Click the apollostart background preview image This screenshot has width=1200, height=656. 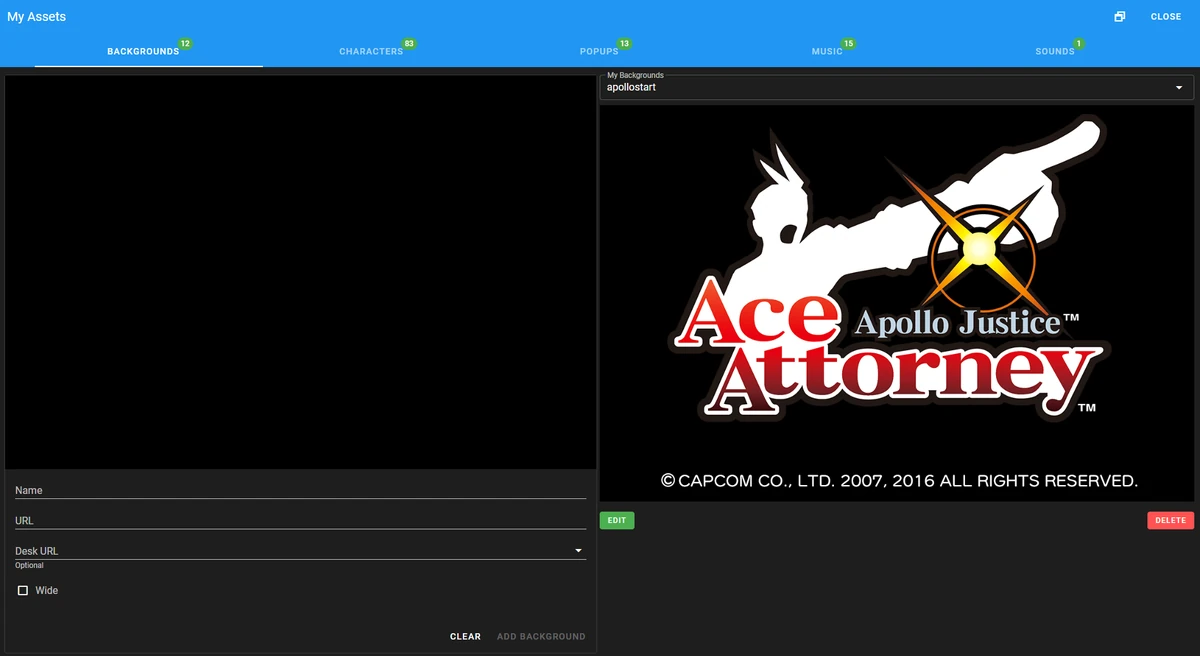(x=897, y=300)
